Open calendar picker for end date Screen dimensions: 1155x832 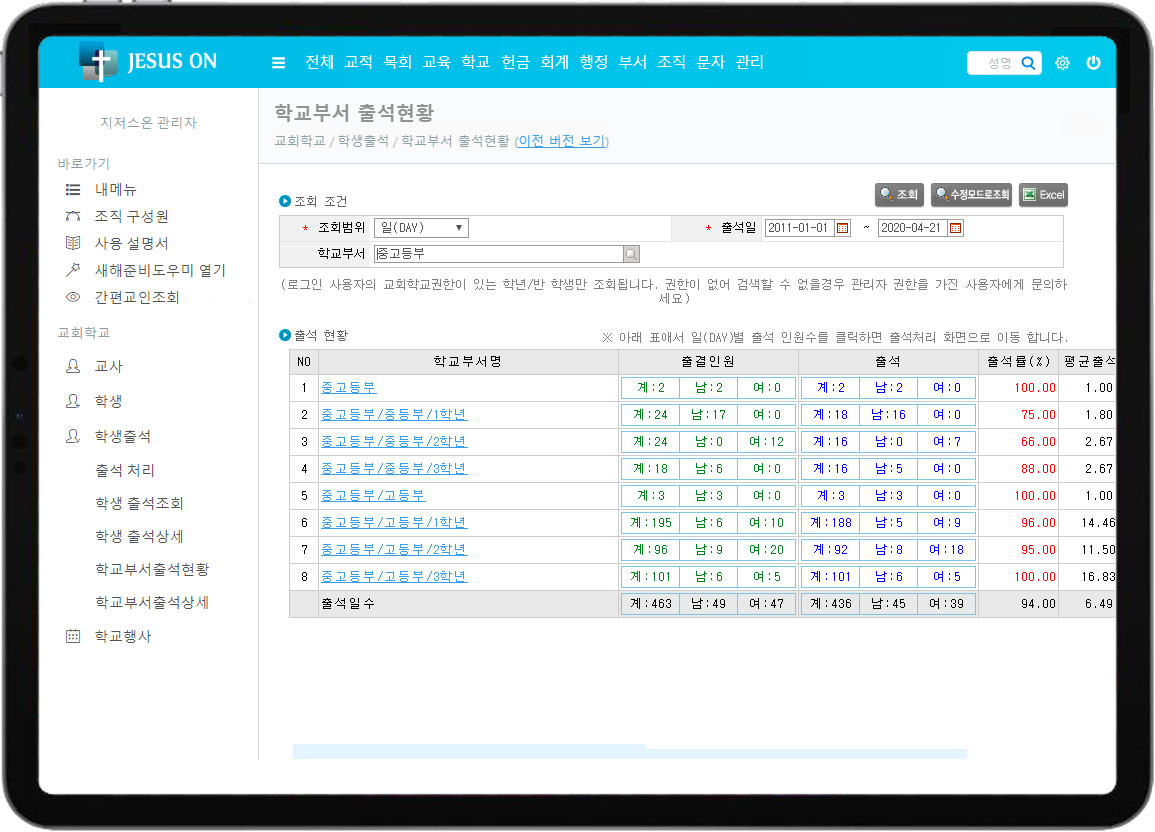[956, 228]
